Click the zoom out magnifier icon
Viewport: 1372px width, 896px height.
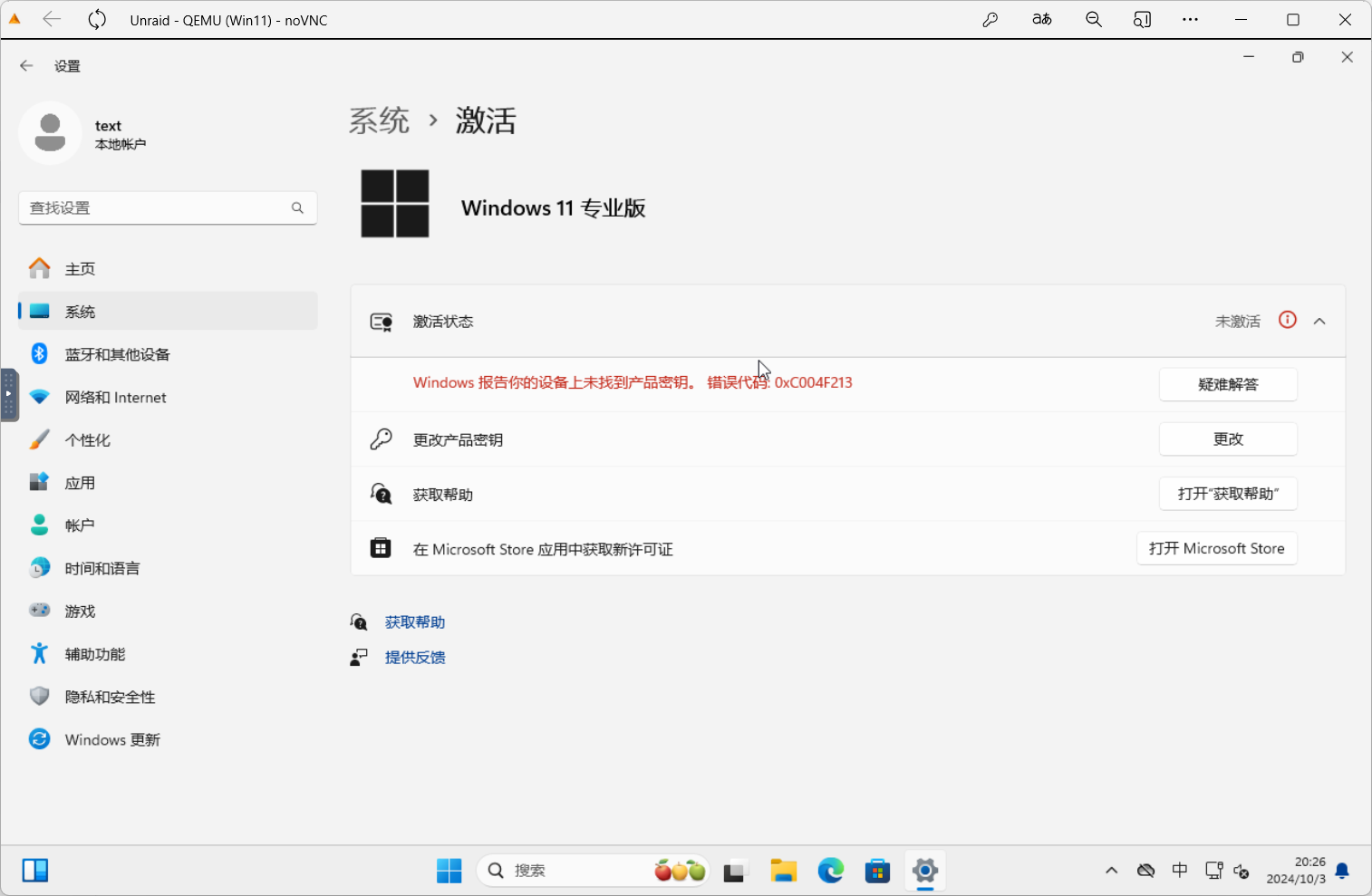click(x=1094, y=19)
